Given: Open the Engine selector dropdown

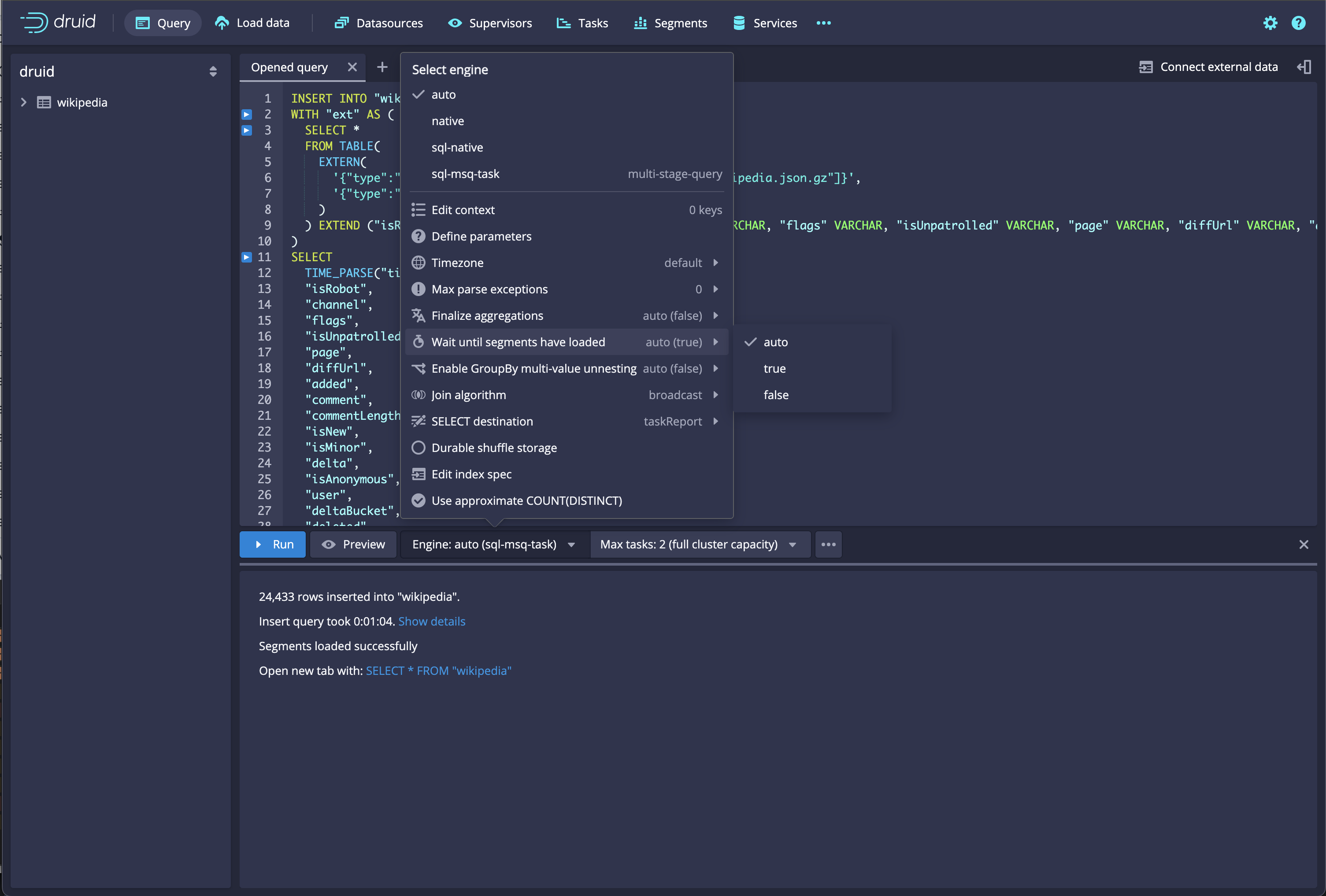Looking at the screenshot, I should pos(493,544).
